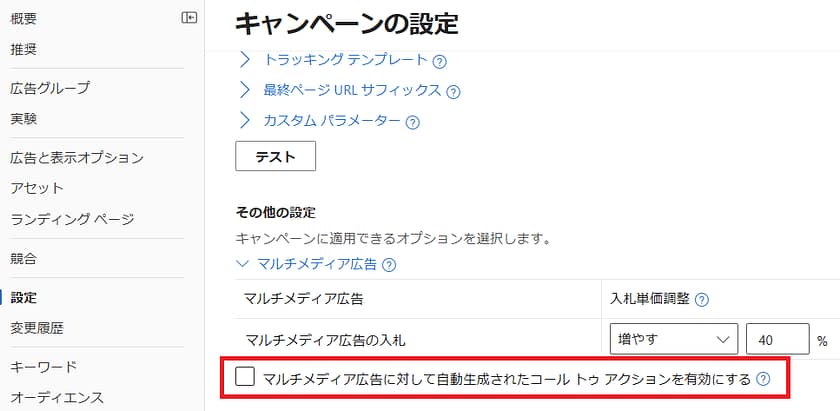This screenshot has width=840, height=411.
Task: Go to キーワード in the sidebar
Action: click(44, 367)
